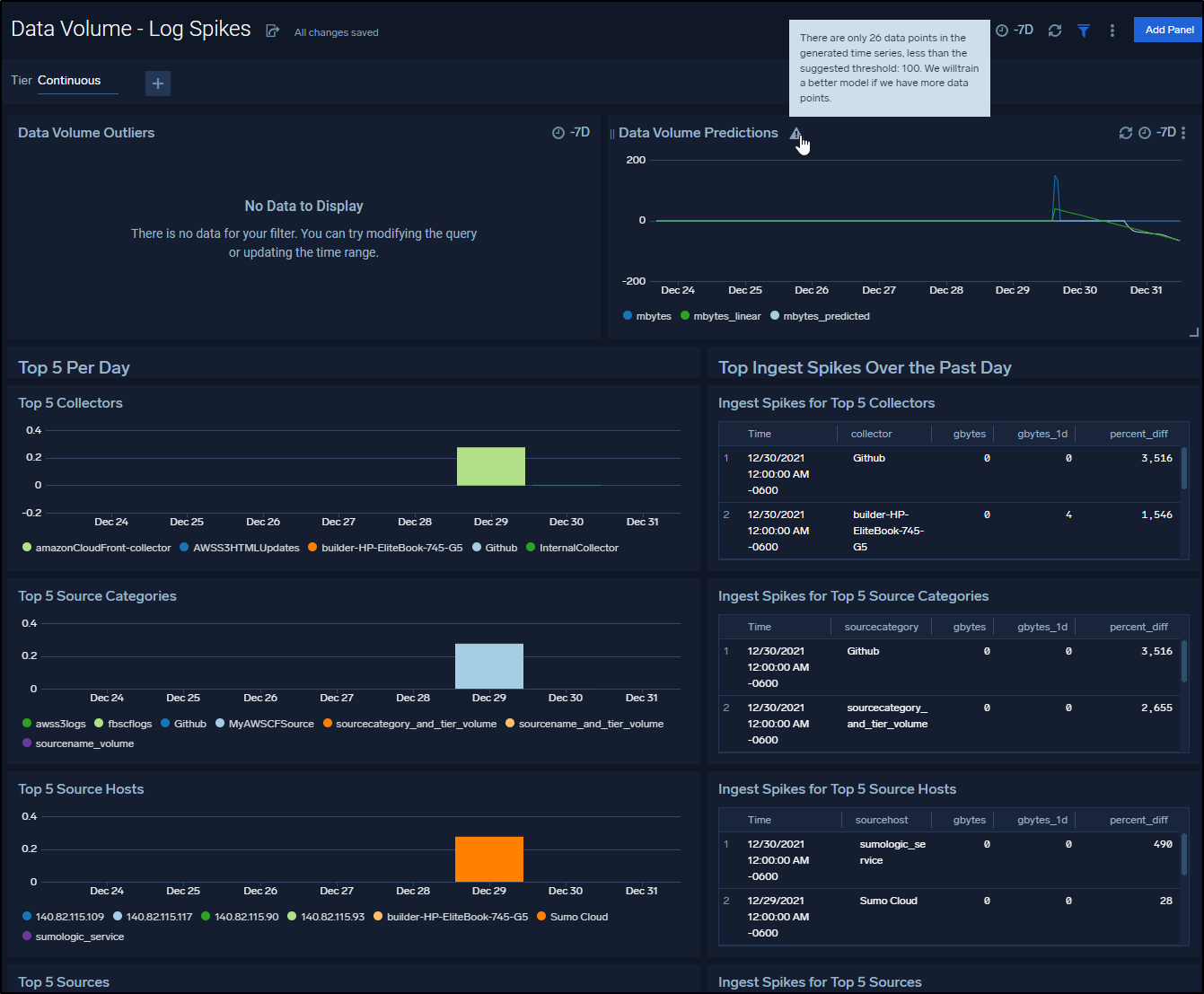Toggle Sumo Cloud legend entry
The height and width of the screenshot is (994, 1204).
point(573,917)
